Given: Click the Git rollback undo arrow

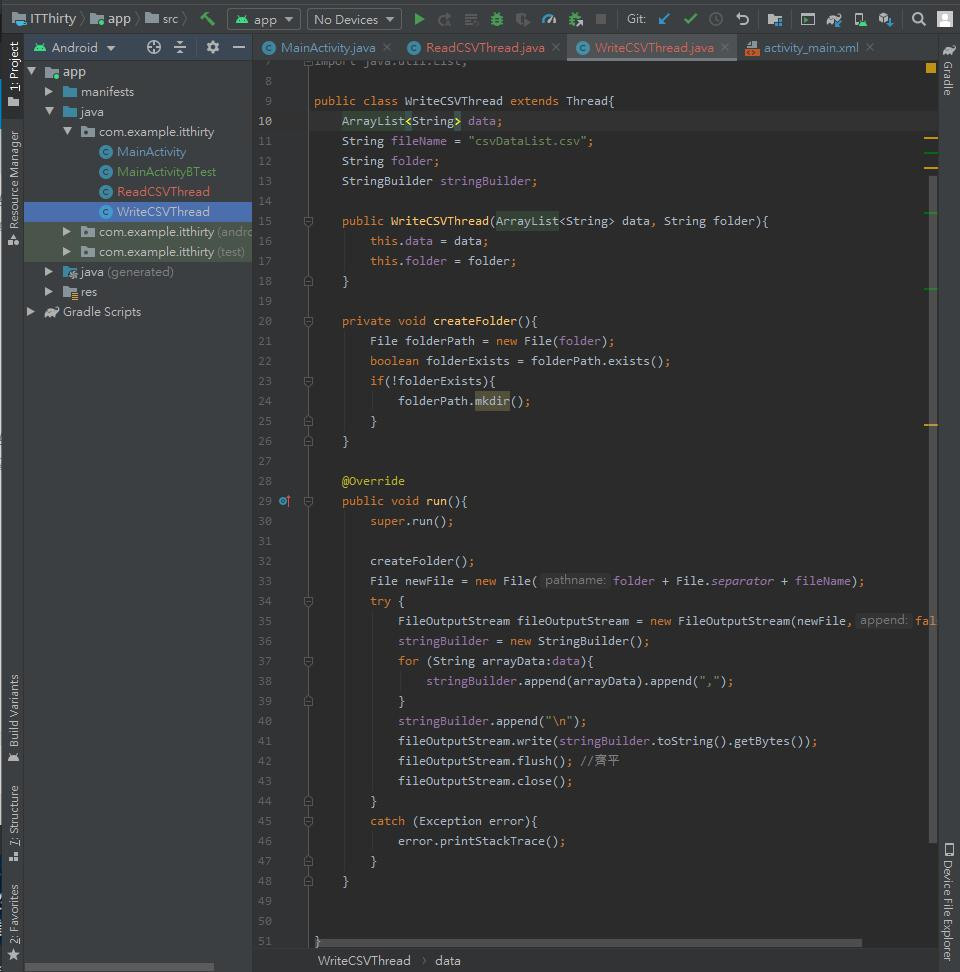Looking at the screenshot, I should (742, 19).
